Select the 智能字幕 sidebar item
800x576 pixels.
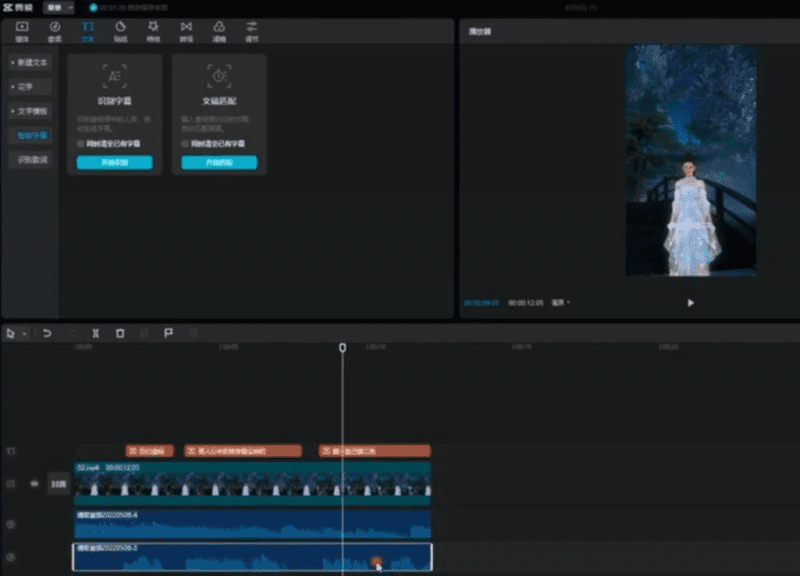tap(30, 135)
